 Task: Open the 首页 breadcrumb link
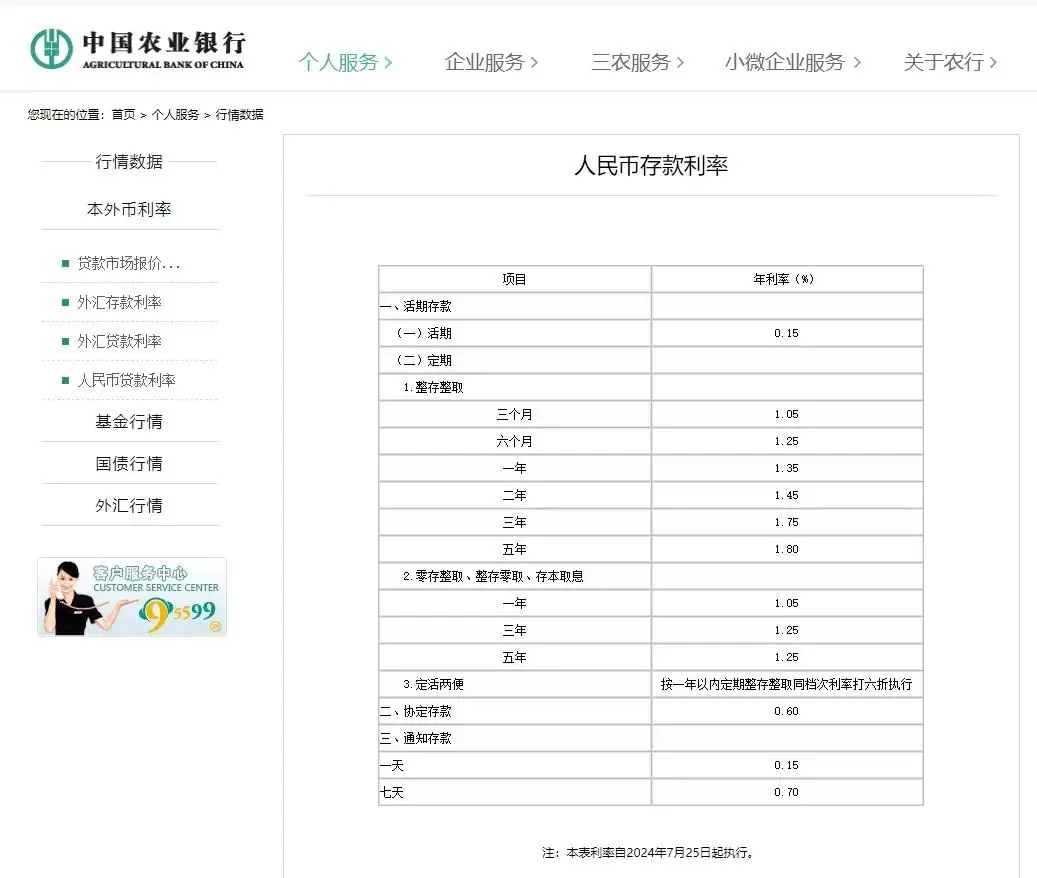(122, 114)
